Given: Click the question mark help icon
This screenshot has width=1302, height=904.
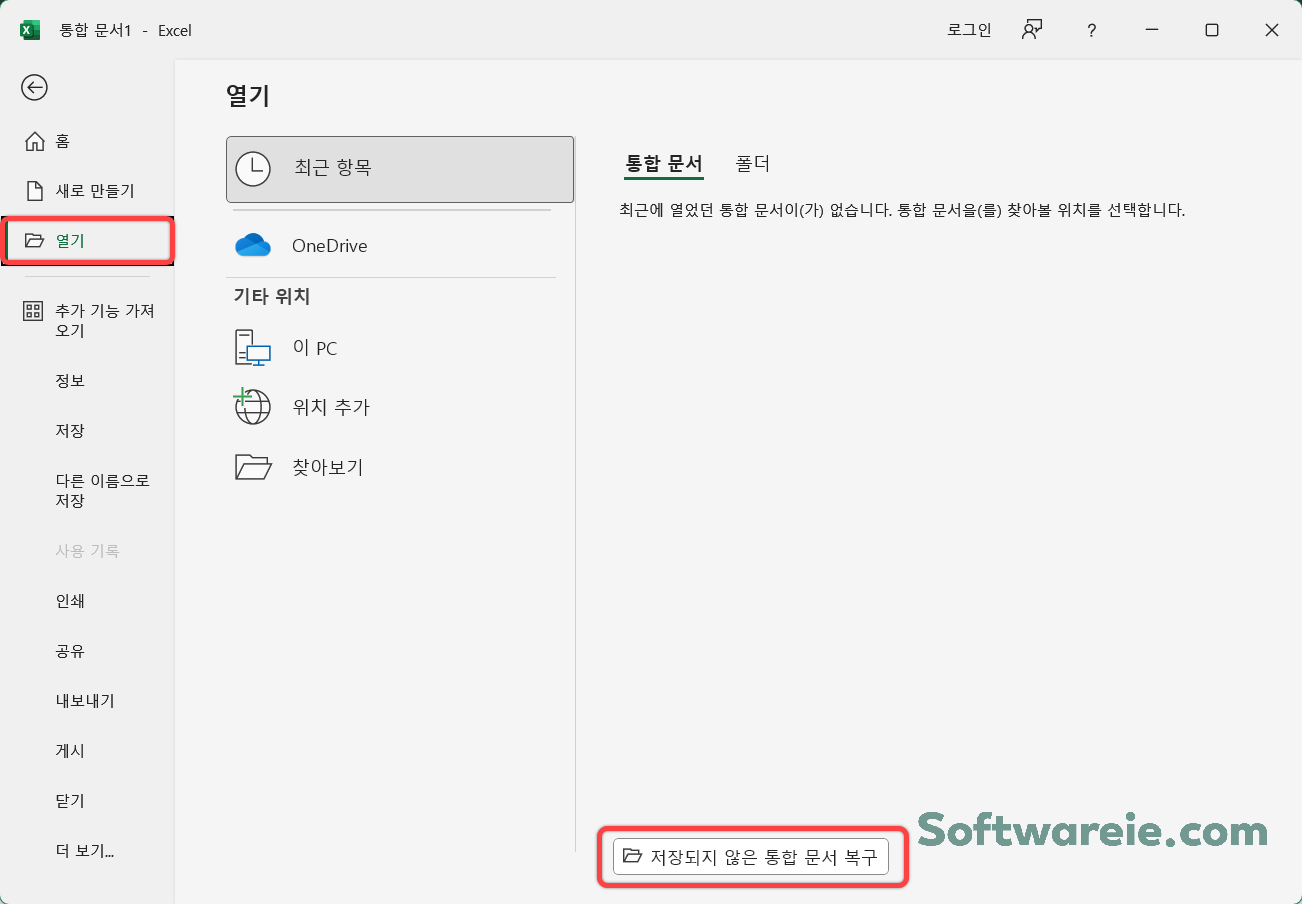Looking at the screenshot, I should click(1092, 31).
